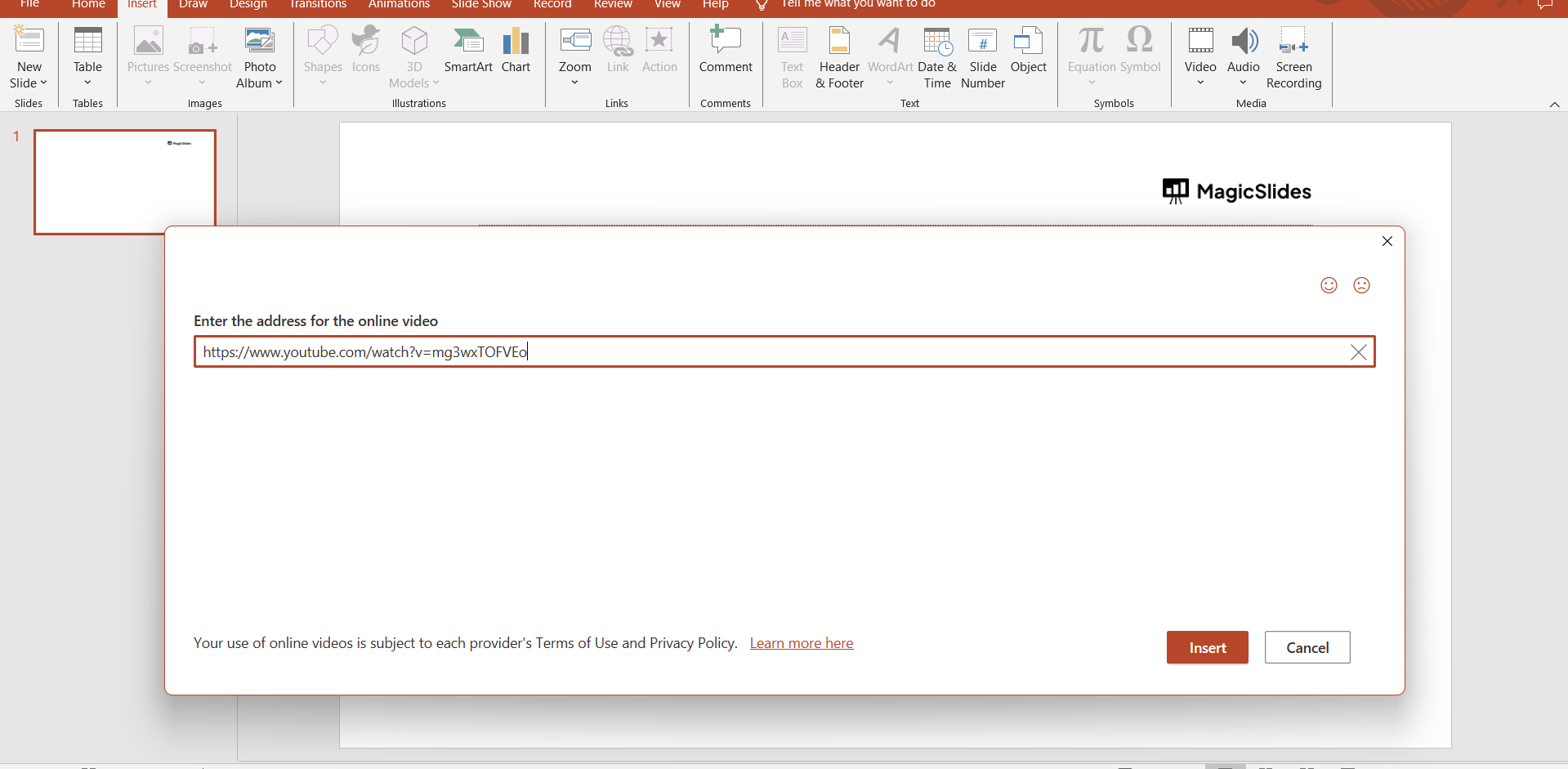Open the Transitions tab
The height and width of the screenshot is (769, 1568).
318,5
